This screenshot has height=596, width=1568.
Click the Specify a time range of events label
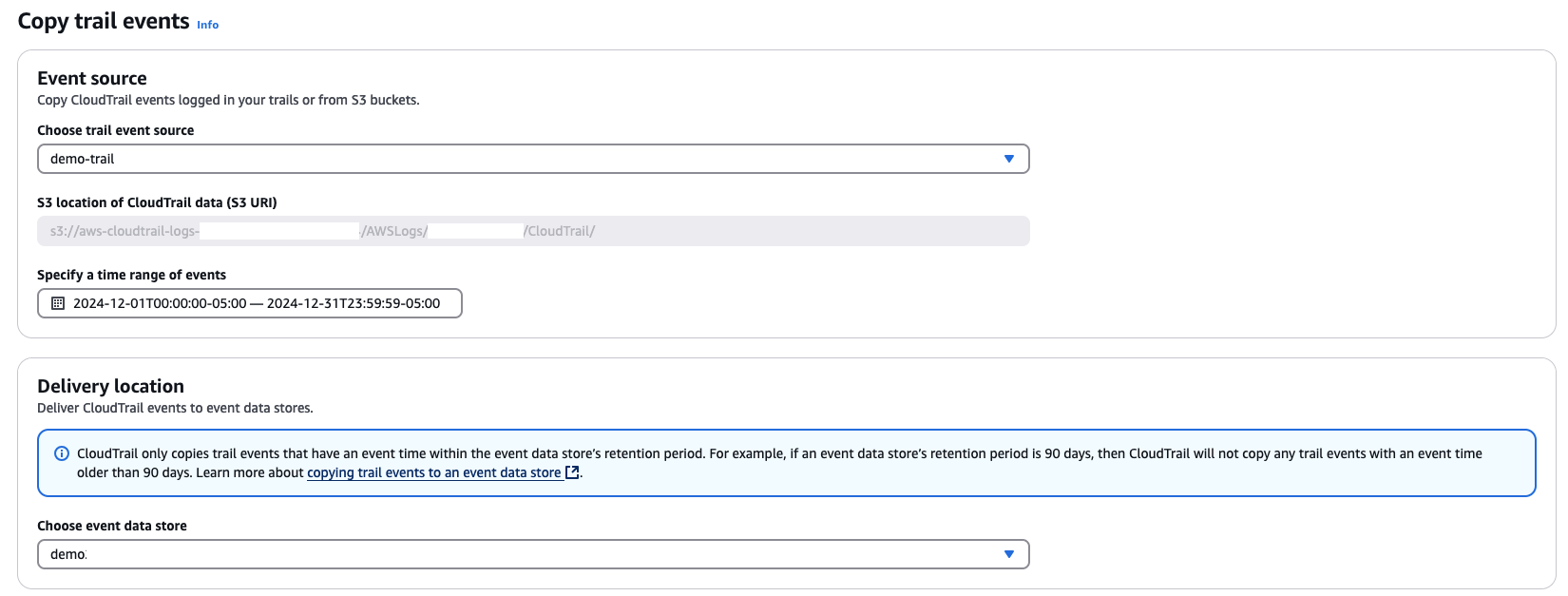click(132, 275)
